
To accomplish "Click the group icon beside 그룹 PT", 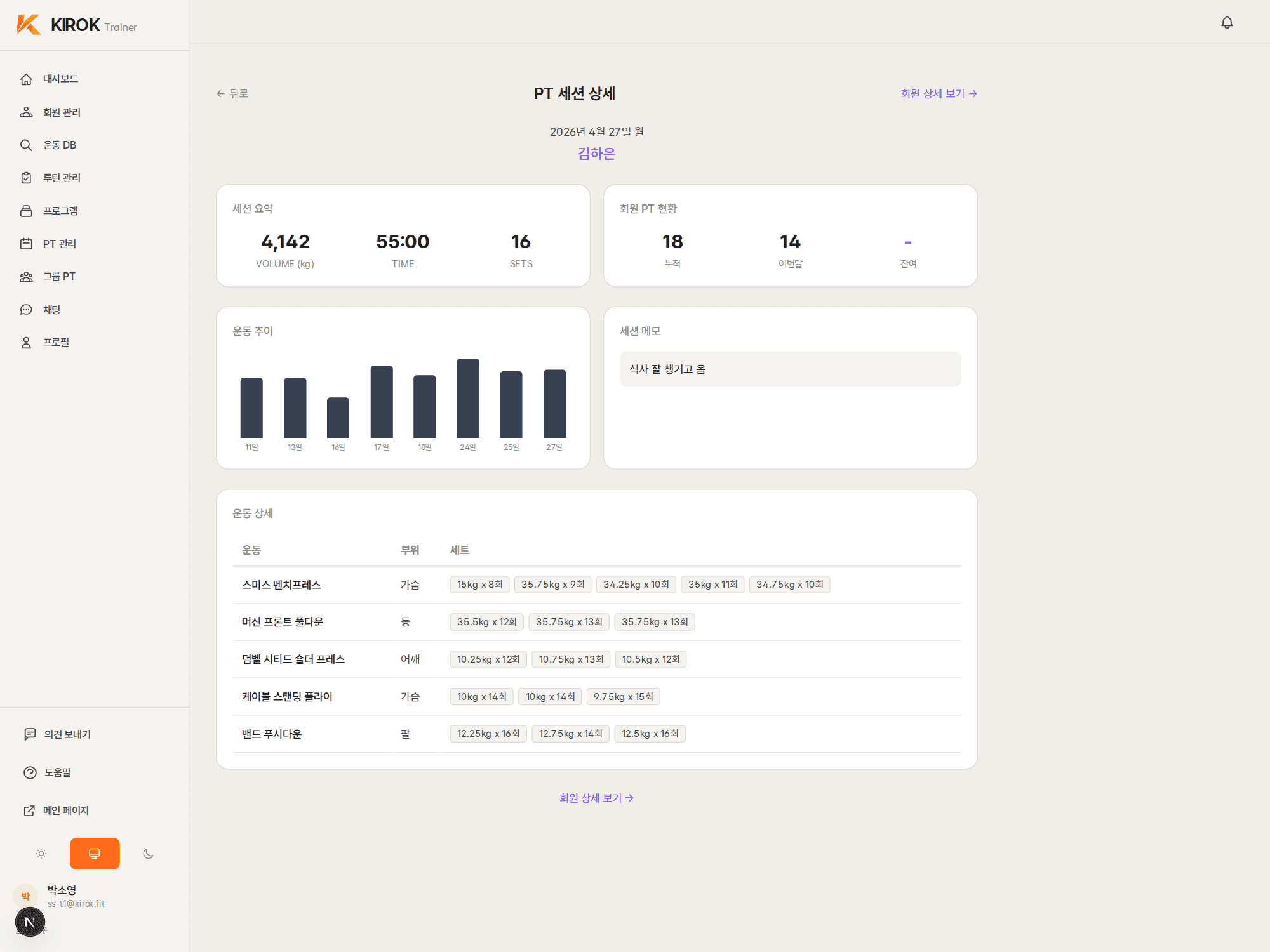I will 26,277.
